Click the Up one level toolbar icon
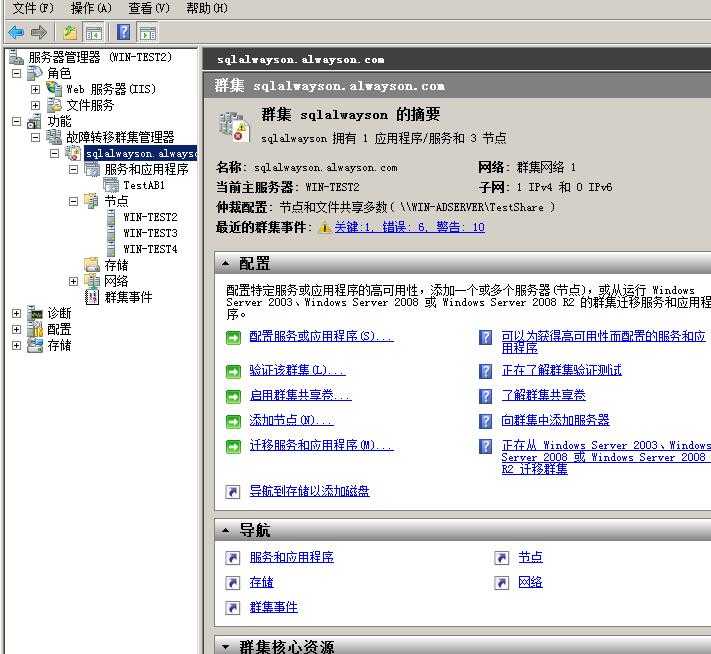The width and height of the screenshot is (711, 654). (70, 33)
